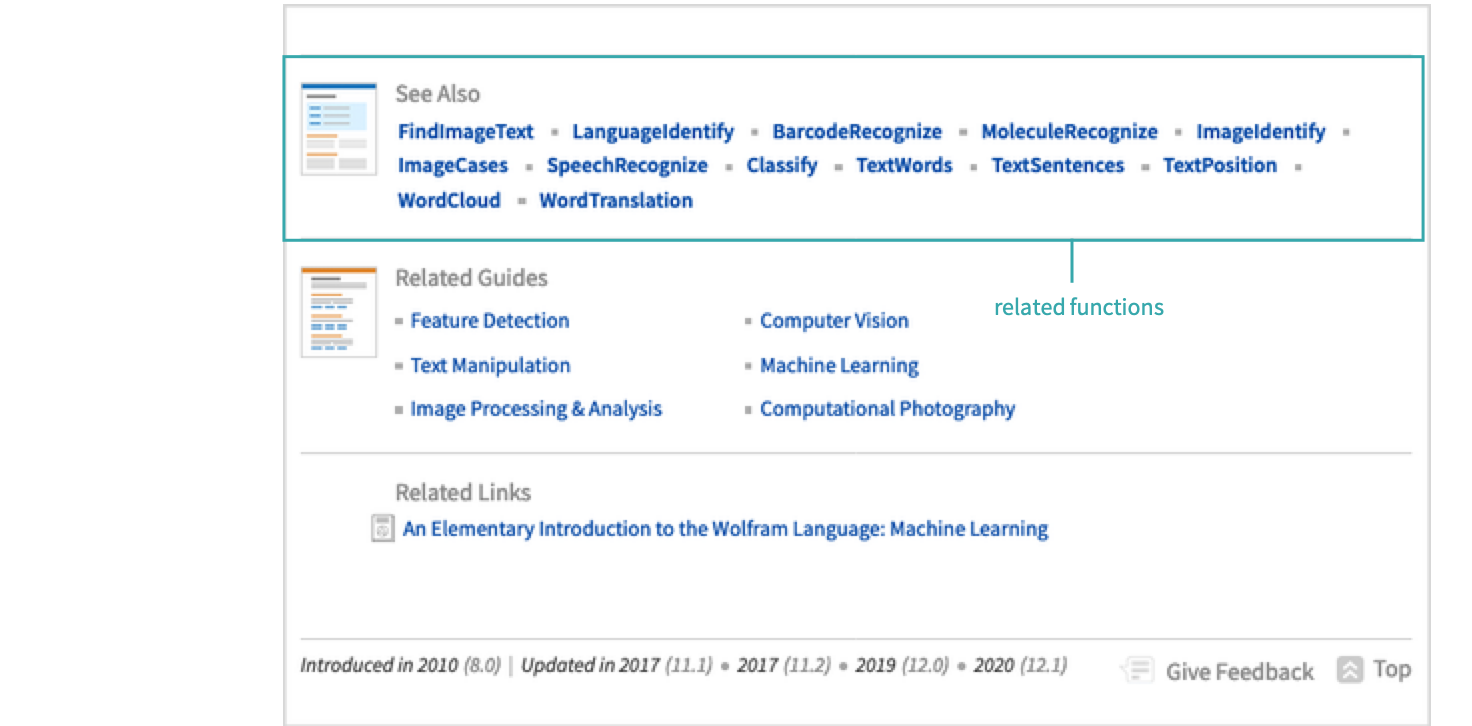Open the Computer Vision guide

834,321
